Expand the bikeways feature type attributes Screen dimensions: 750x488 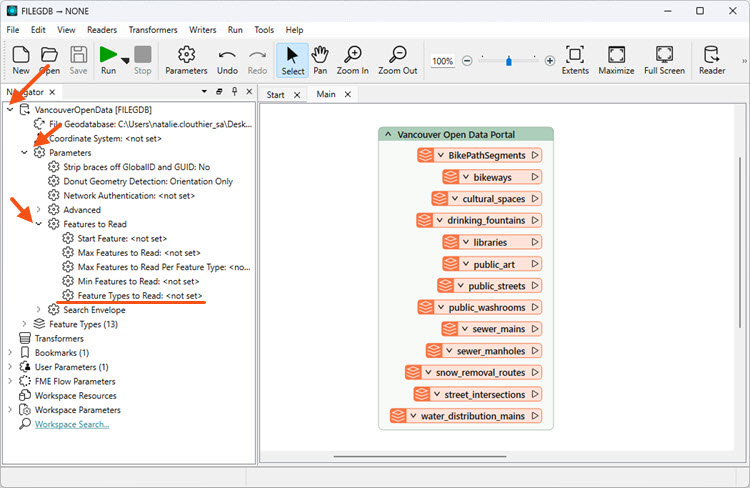pyautogui.click(x=466, y=177)
